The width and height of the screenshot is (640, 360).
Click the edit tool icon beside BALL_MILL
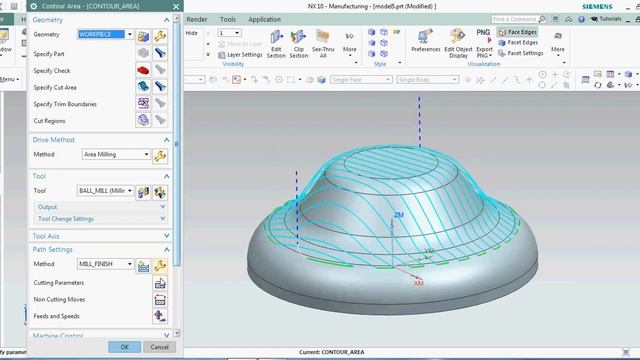[160, 192]
